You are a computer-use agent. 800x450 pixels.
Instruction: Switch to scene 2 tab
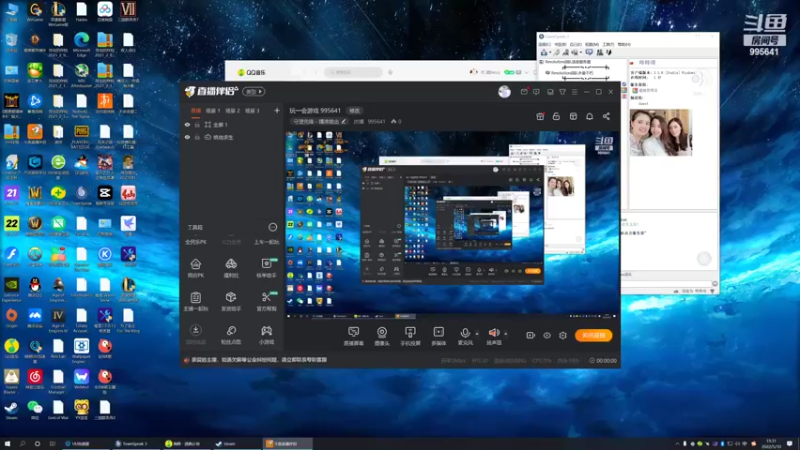coord(233,111)
